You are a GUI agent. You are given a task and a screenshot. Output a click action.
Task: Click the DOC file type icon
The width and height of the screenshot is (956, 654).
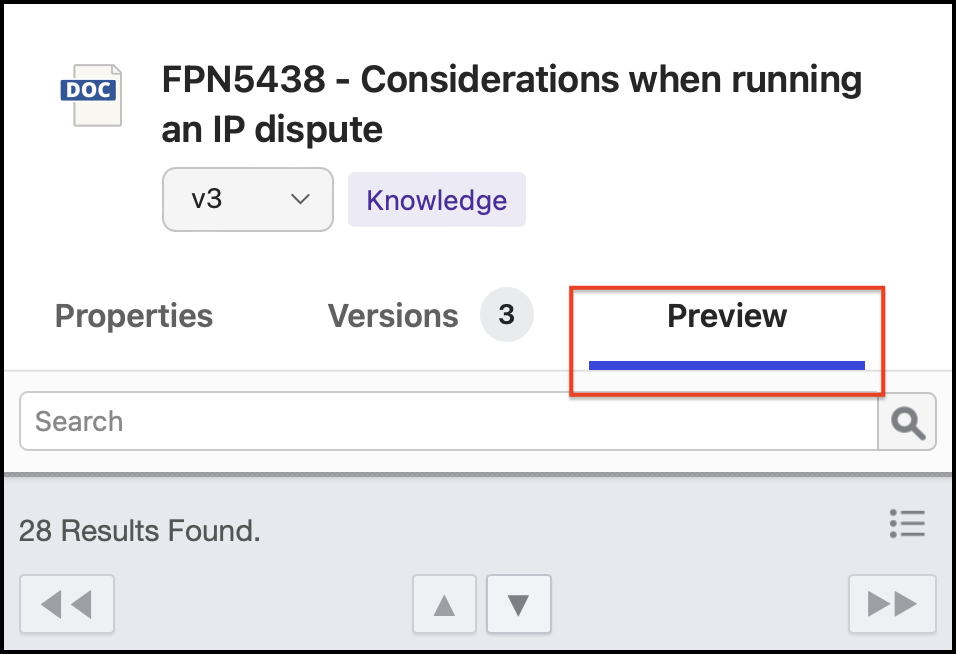[x=92, y=94]
